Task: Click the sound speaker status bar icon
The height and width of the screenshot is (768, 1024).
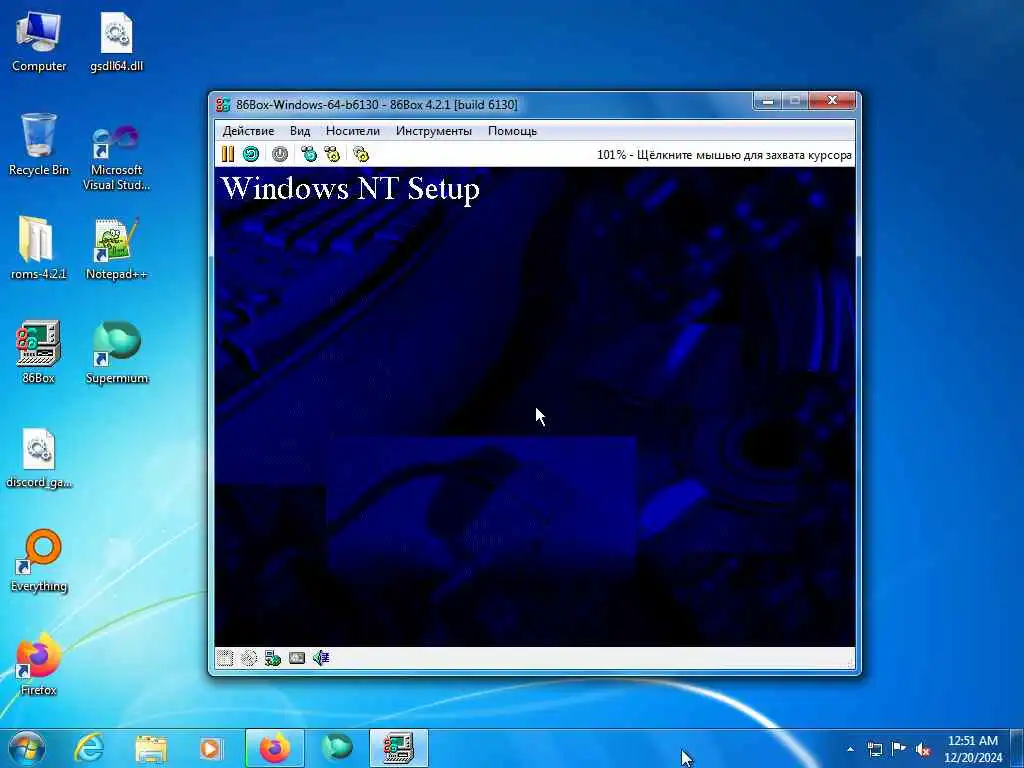Action: coord(321,658)
